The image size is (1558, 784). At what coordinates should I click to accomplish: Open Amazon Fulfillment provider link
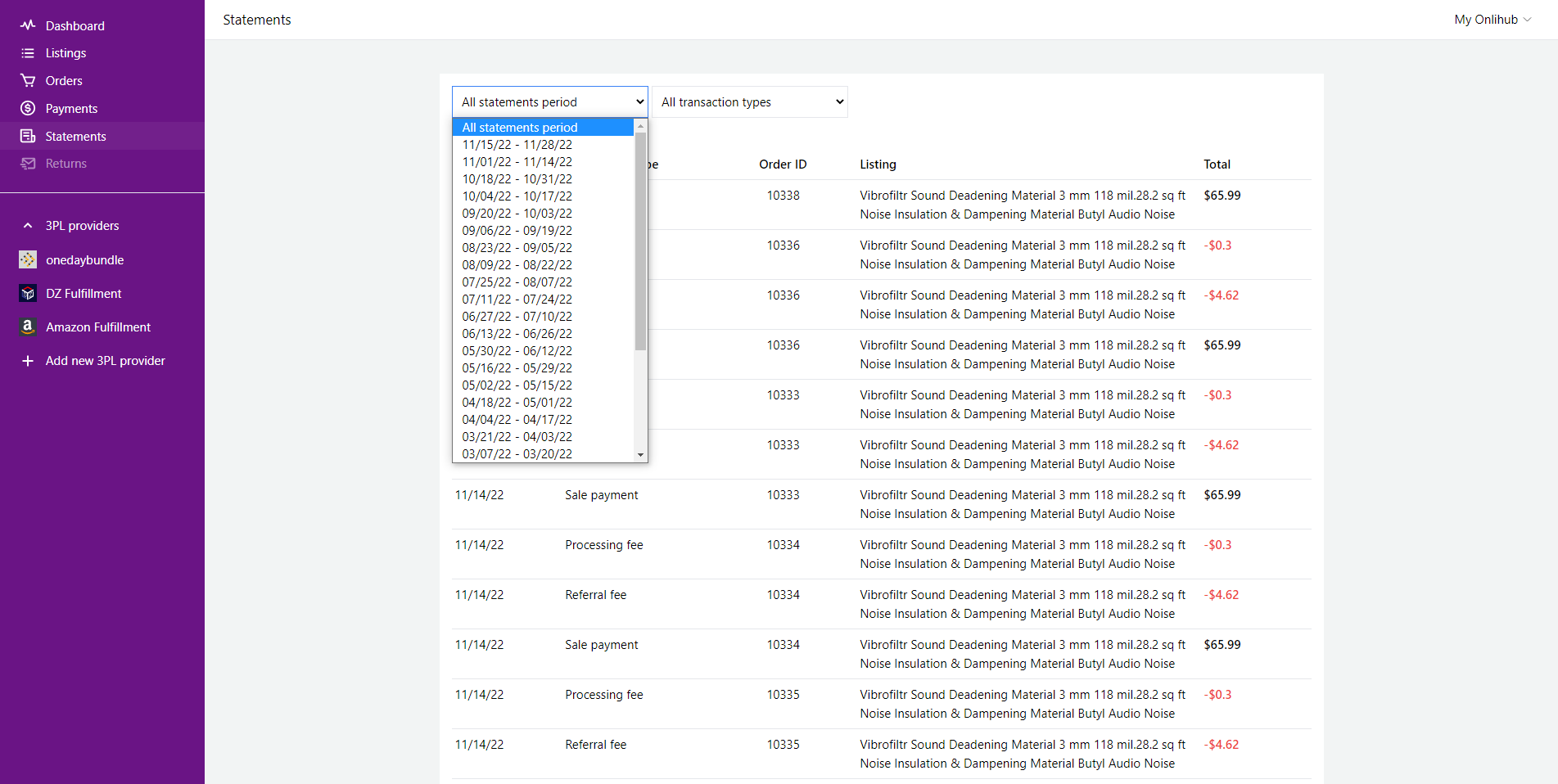point(98,327)
